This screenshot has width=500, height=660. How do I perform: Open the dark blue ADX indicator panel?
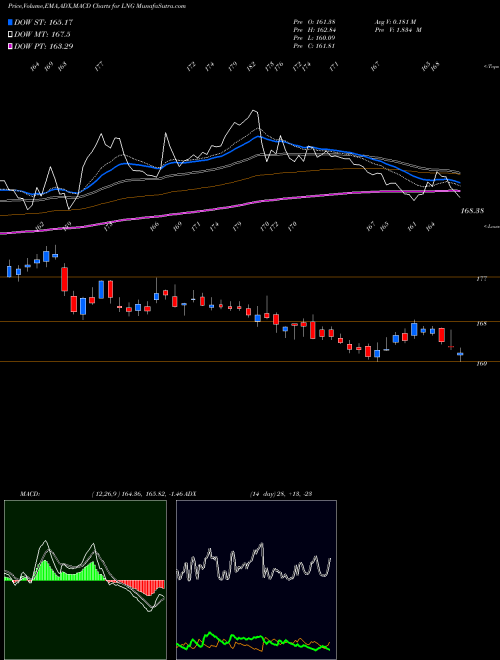coord(256,580)
